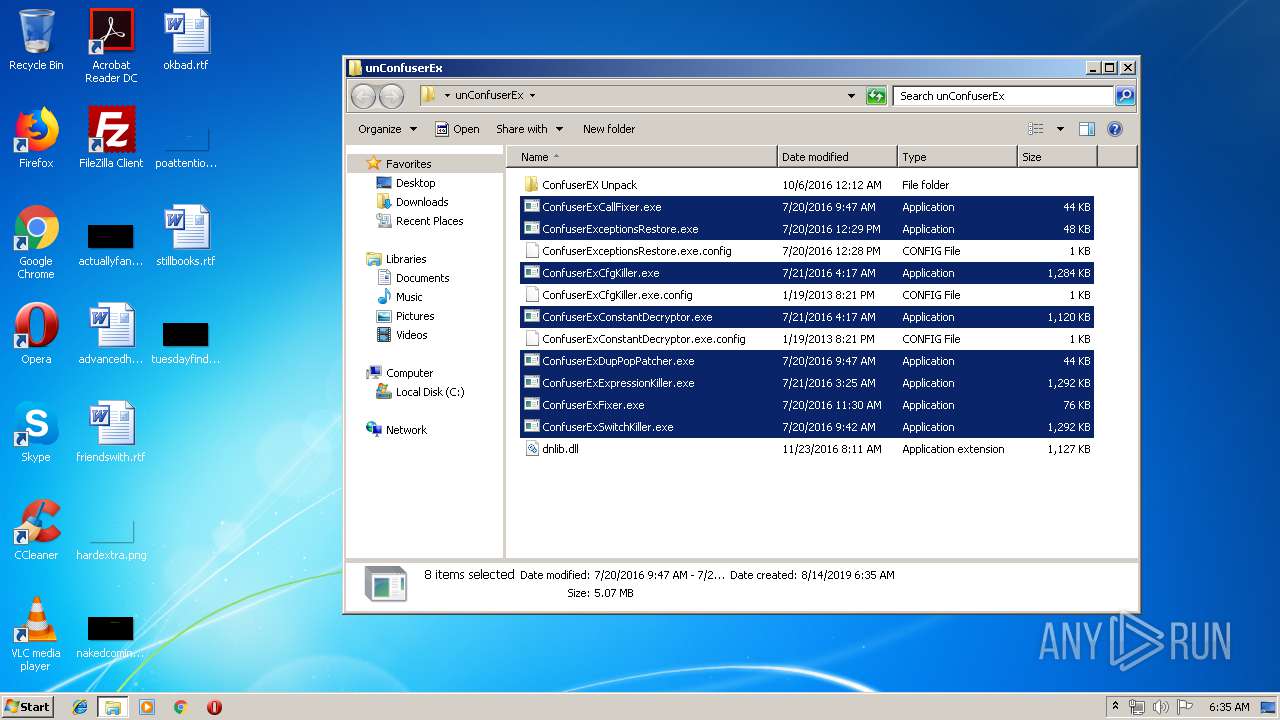Screen dimensions: 1280x720
Task: Sort by Size column header
Action: pyautogui.click(x=1057, y=157)
